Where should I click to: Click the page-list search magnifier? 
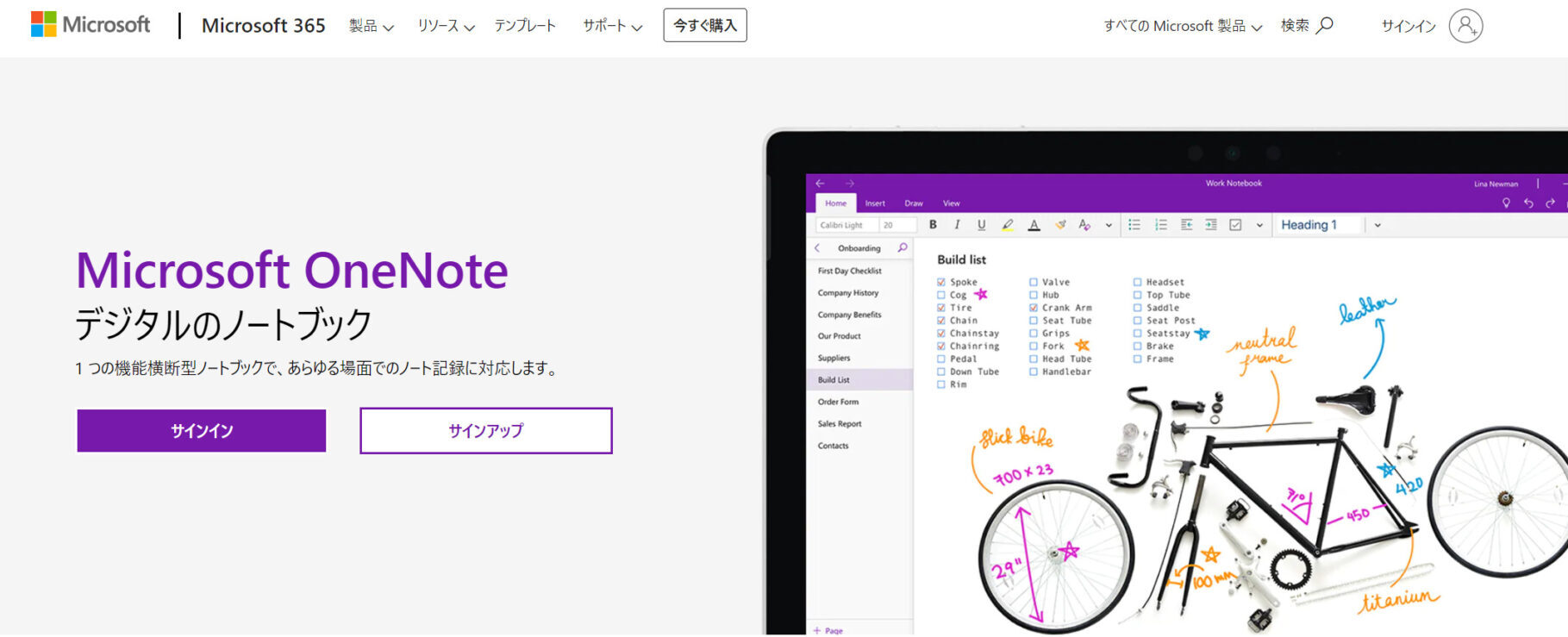(x=903, y=248)
